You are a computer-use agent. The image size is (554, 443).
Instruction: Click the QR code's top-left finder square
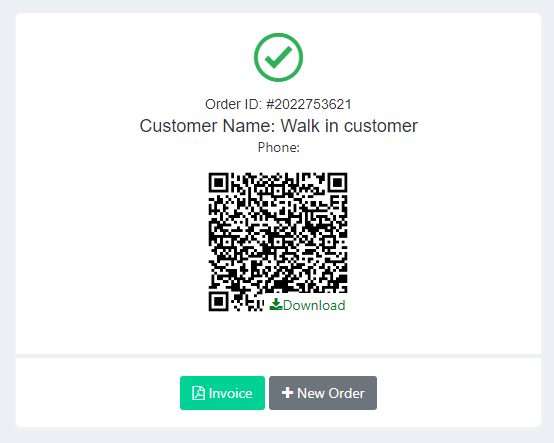tap(219, 183)
